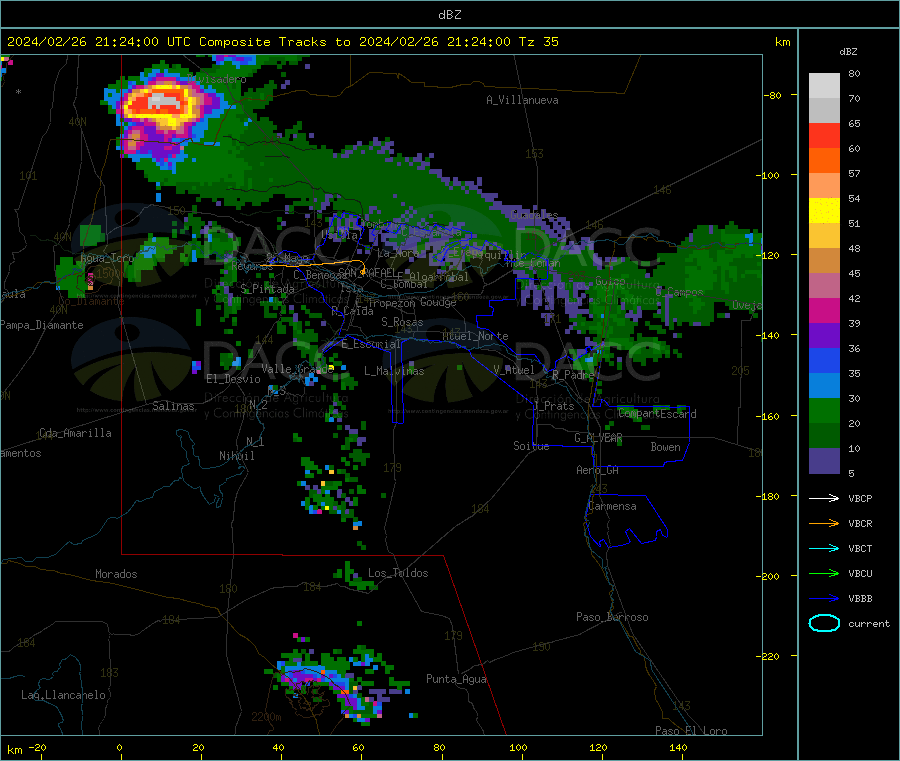Click the blue VBBB arrow legend icon
Screen dimensions: 900x761
pyautogui.click(x=824, y=599)
